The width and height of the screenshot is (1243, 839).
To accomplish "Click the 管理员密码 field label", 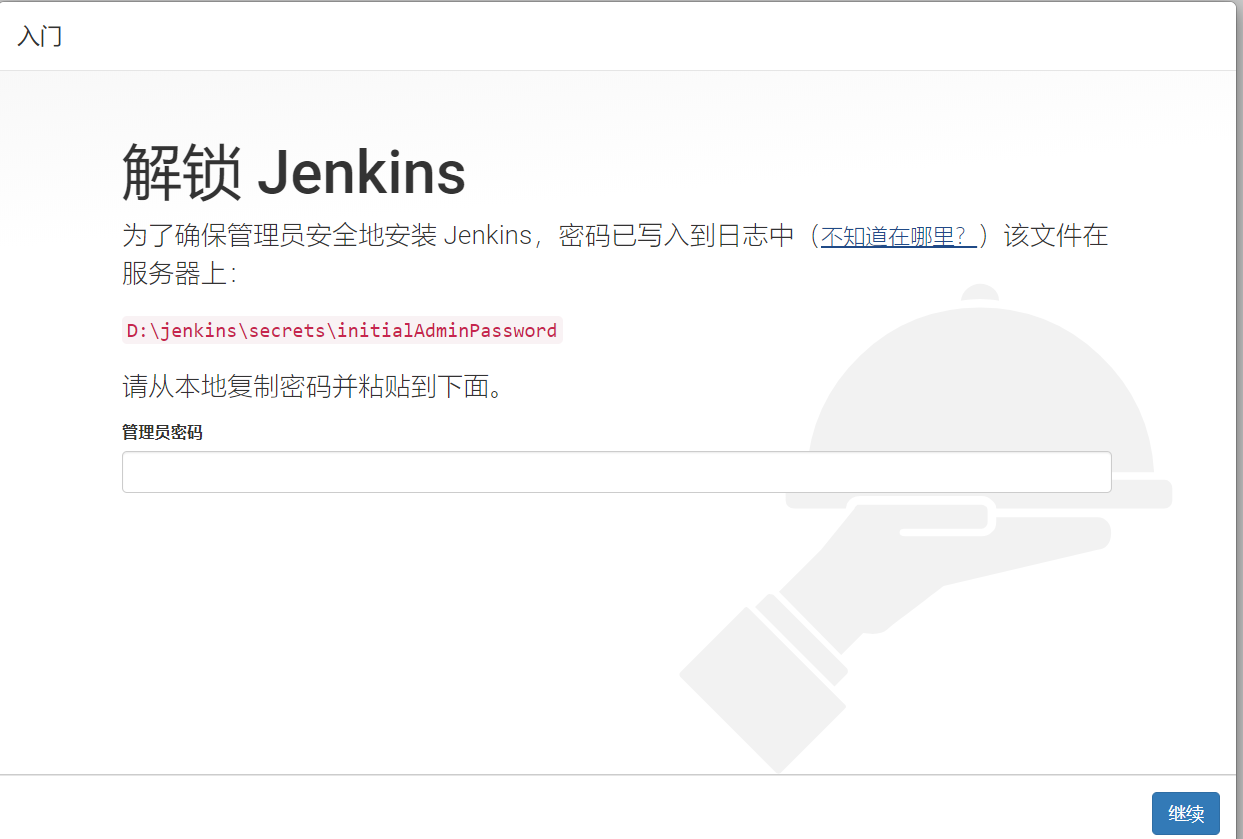I will pyautogui.click(x=162, y=432).
